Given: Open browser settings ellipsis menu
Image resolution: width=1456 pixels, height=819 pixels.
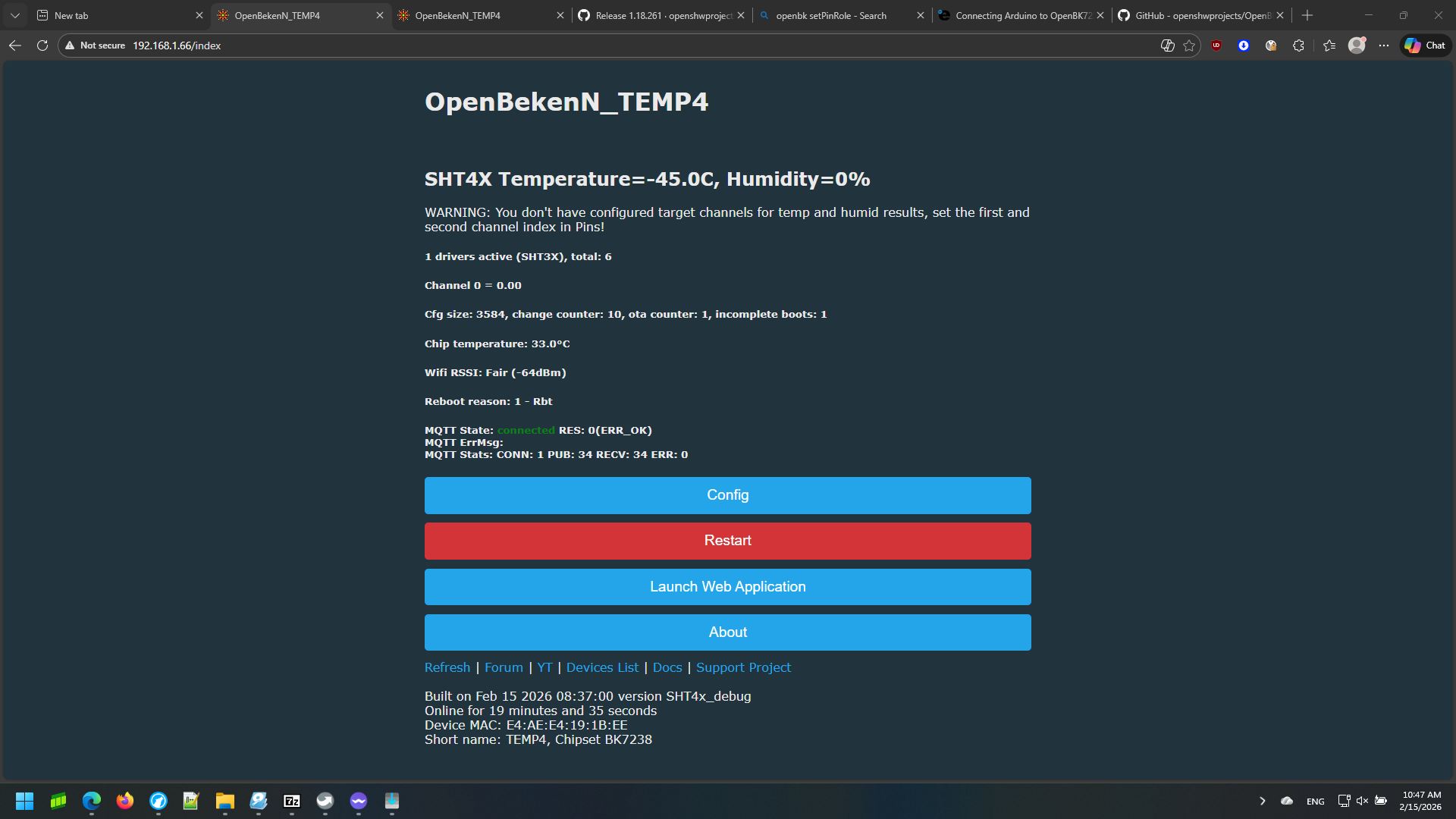Looking at the screenshot, I should pyautogui.click(x=1384, y=45).
